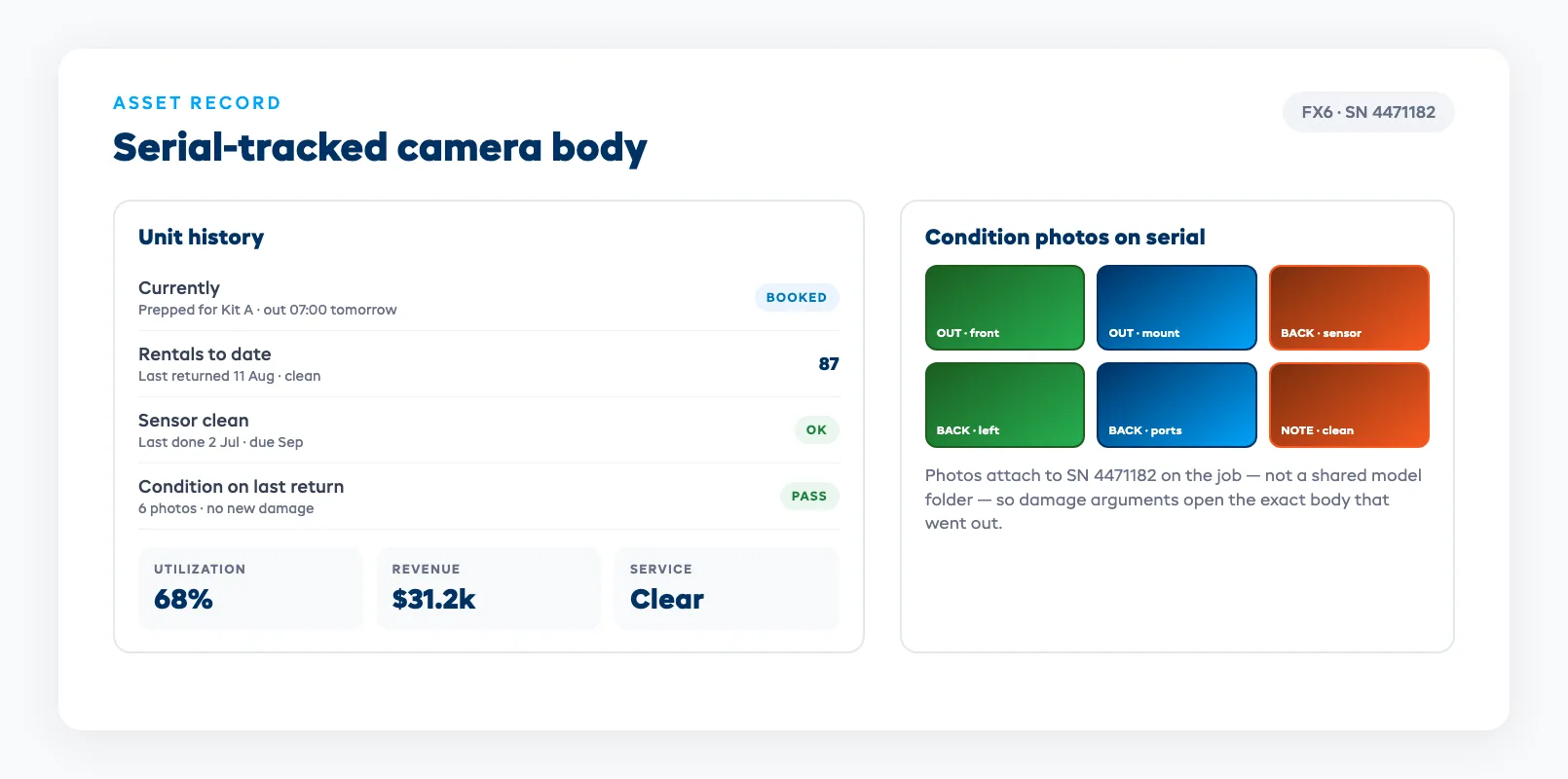This screenshot has height=779, width=1568.
Task: Click 'Prepped for Kit A · out 07:00 tomorrow'
Action: pyautogui.click(x=268, y=310)
